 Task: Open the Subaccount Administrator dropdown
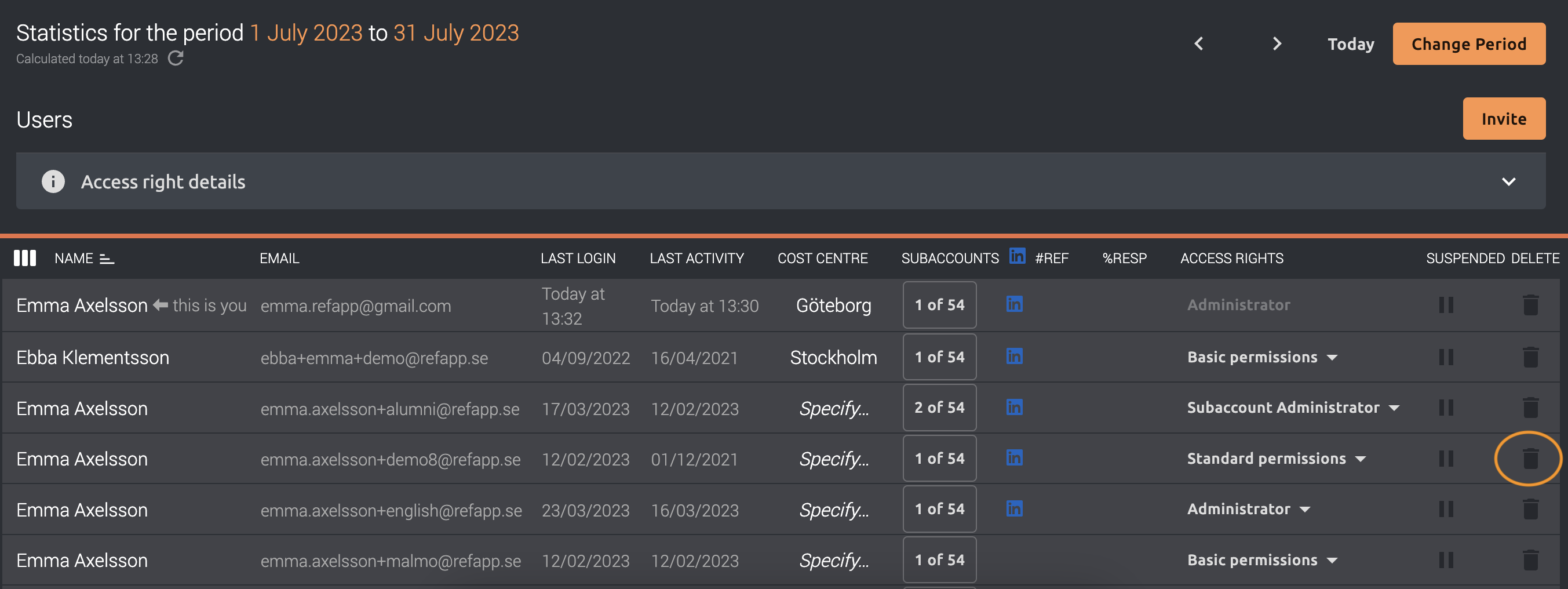(x=1293, y=408)
